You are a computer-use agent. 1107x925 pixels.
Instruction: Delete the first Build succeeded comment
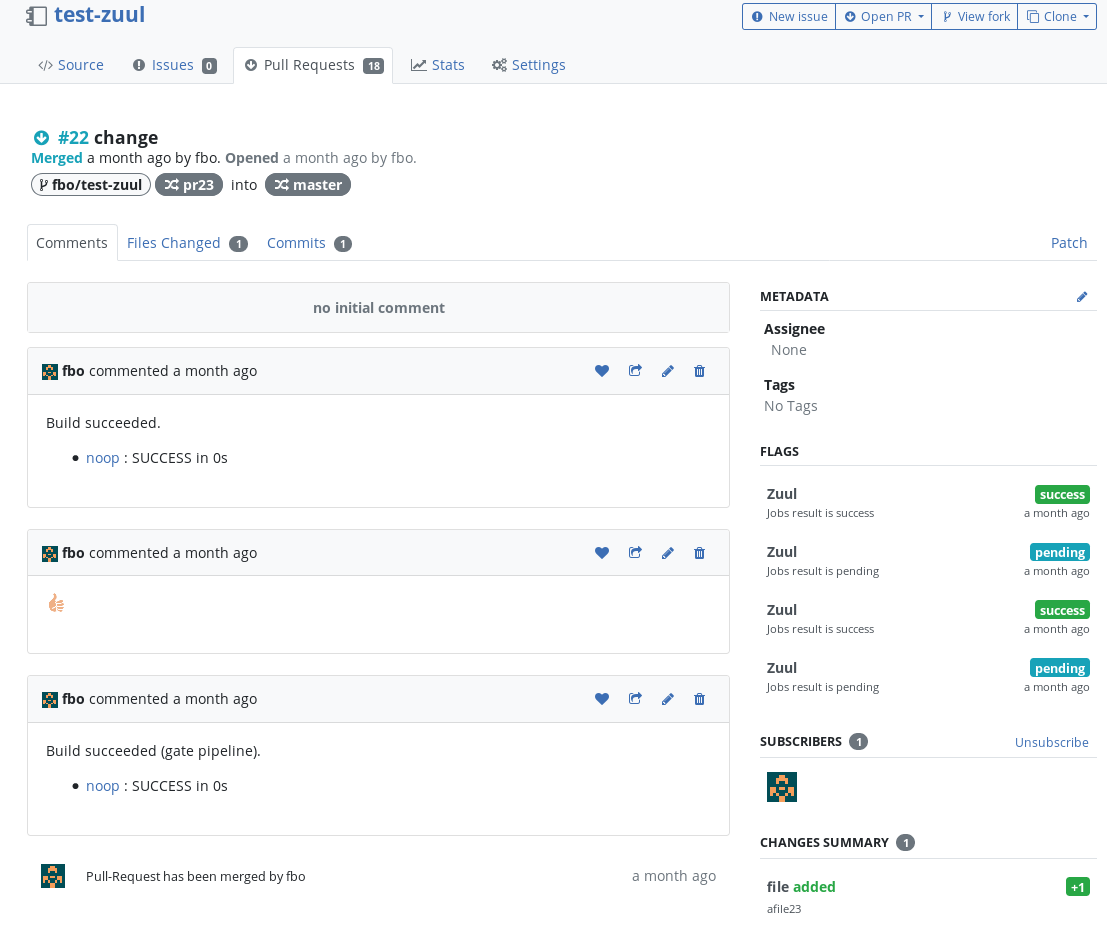(x=700, y=371)
